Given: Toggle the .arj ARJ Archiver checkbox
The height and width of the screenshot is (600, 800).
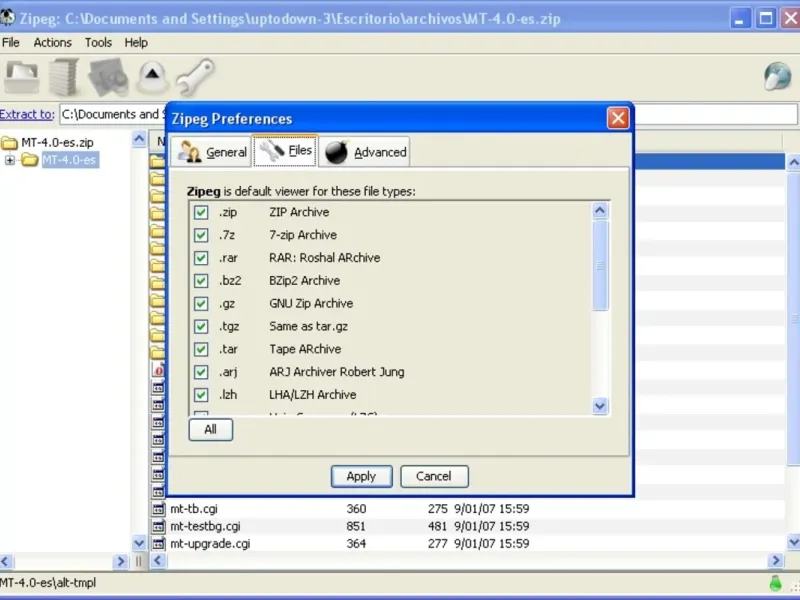Looking at the screenshot, I should (201, 372).
